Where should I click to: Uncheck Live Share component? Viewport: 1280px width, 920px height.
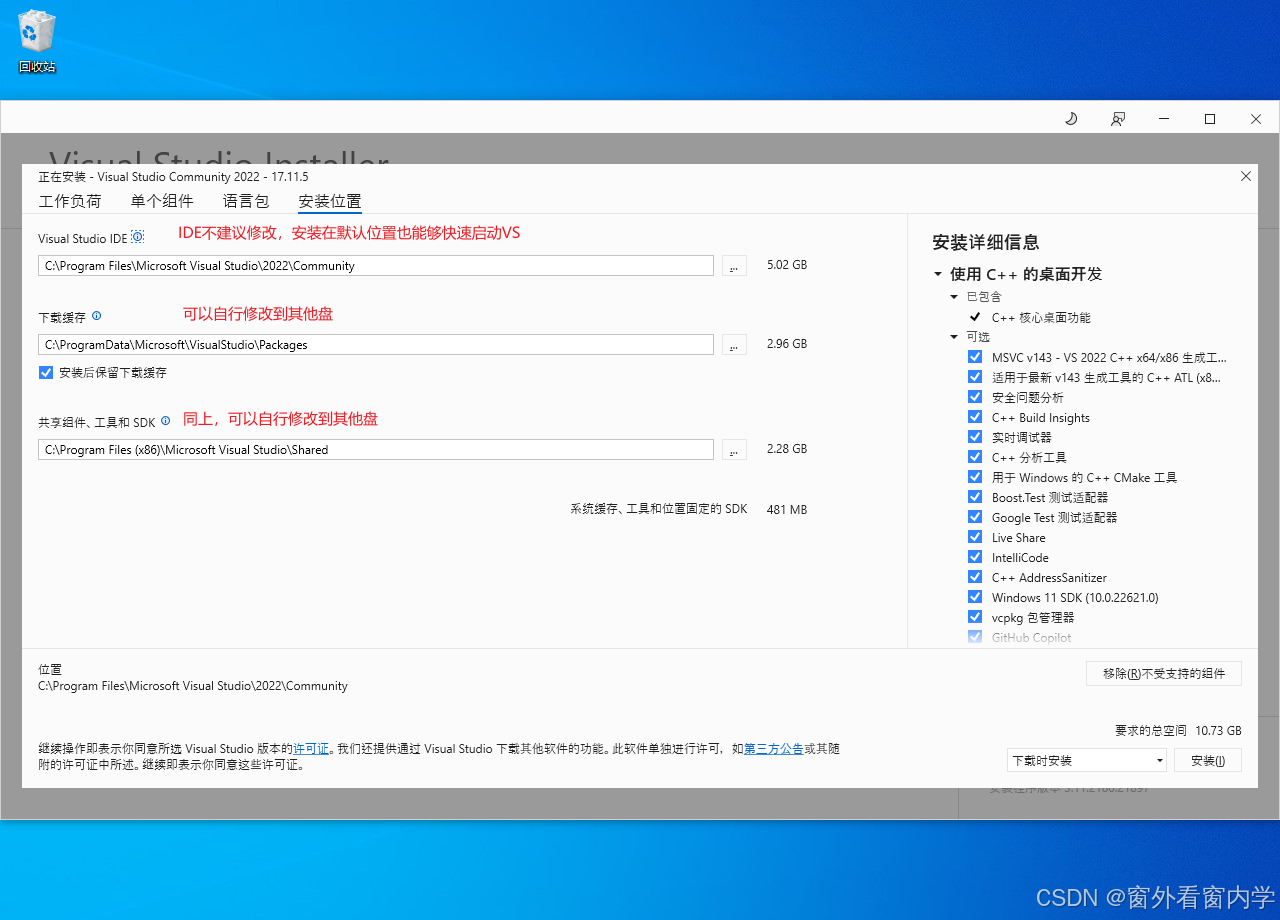pyautogui.click(x=975, y=537)
